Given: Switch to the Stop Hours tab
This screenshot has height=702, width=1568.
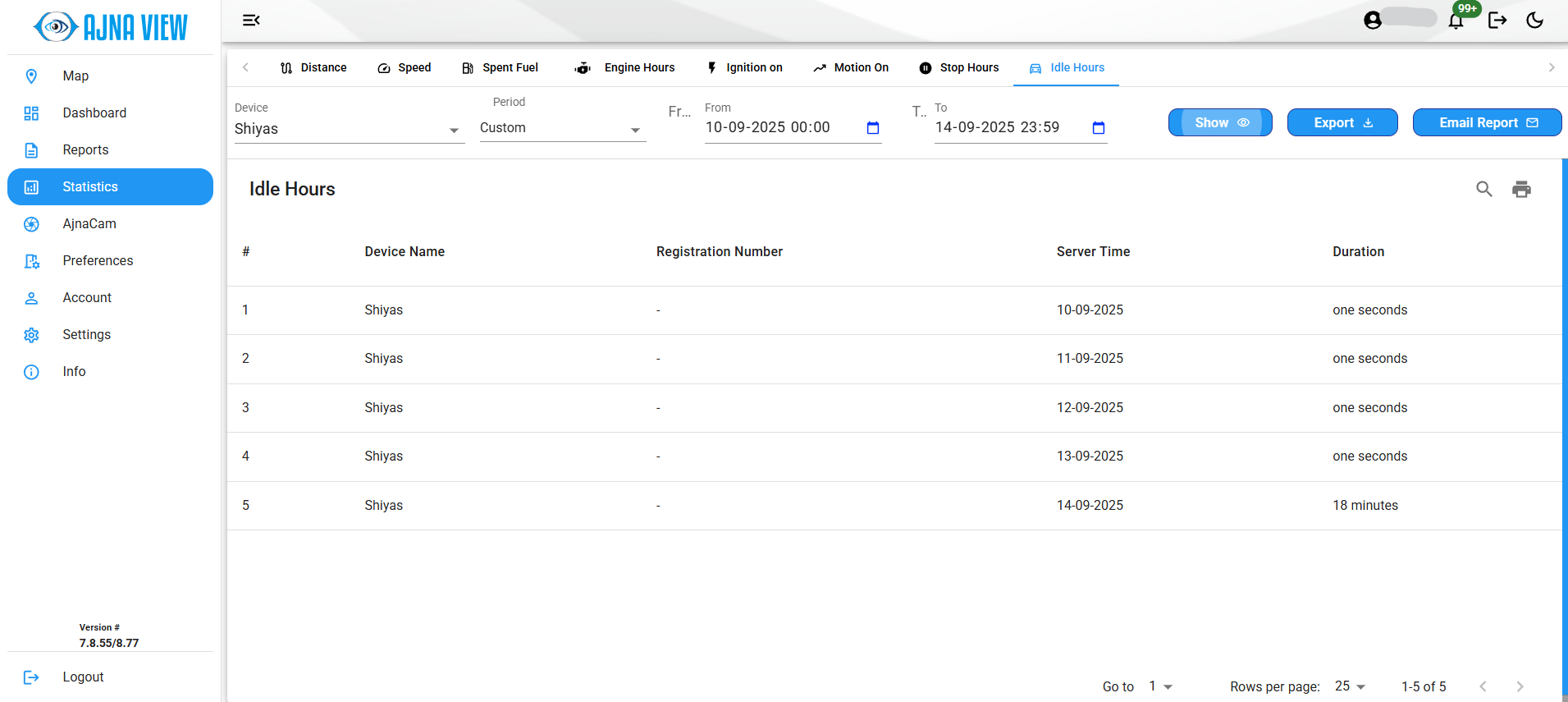Looking at the screenshot, I should point(959,68).
